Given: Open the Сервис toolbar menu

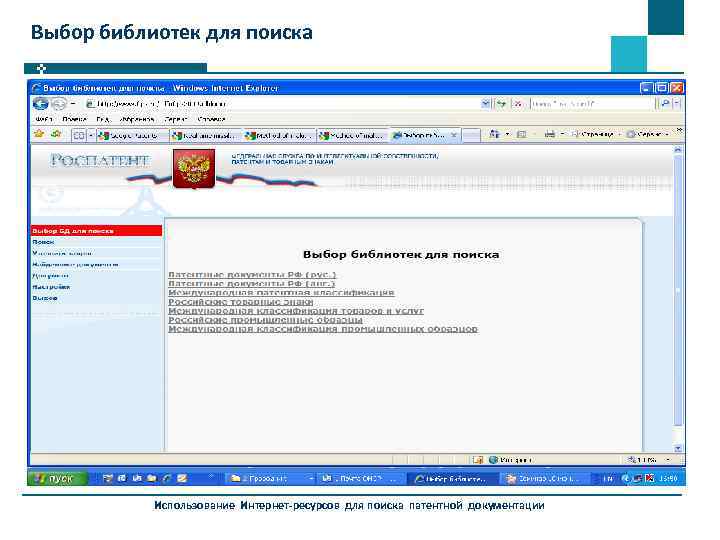Looking at the screenshot, I should 647,134.
